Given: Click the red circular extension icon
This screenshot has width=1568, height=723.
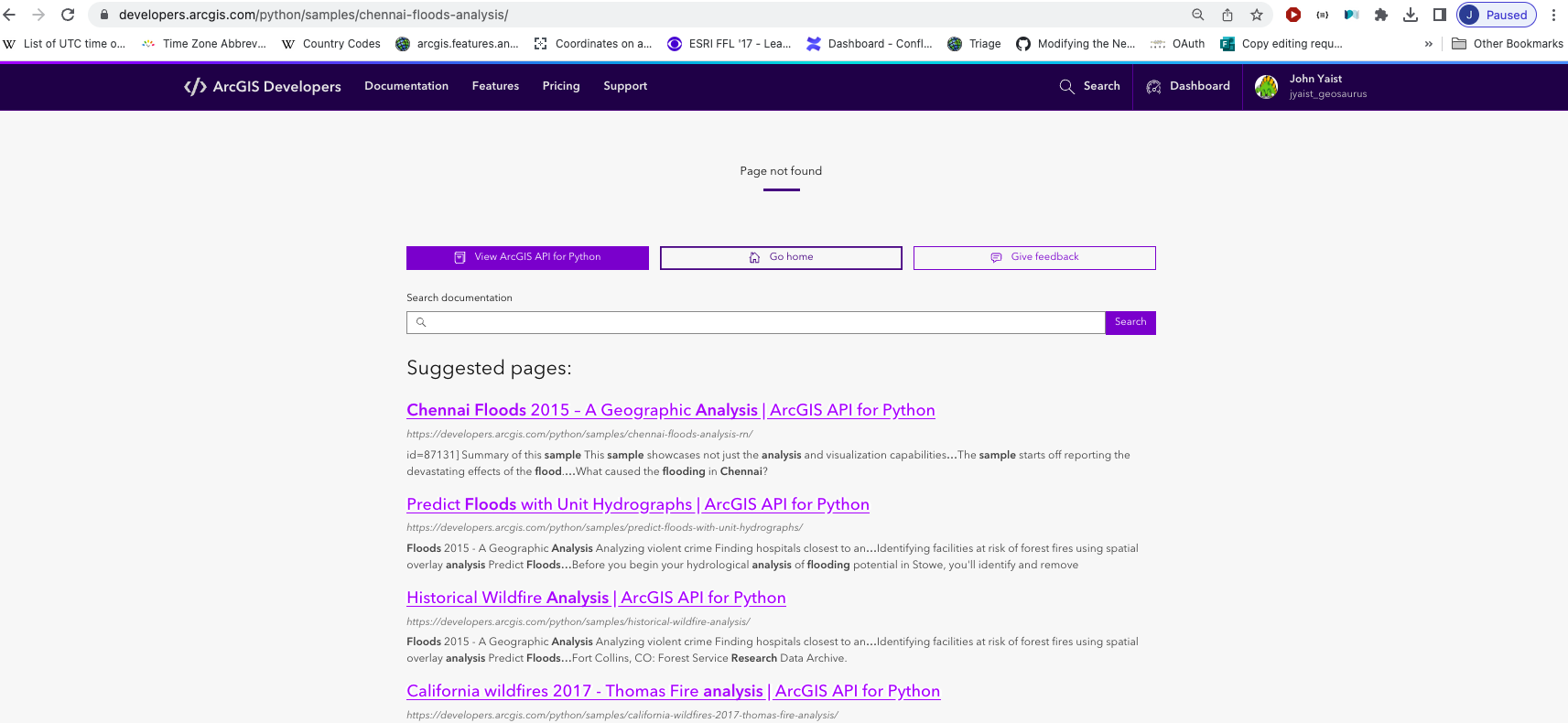Looking at the screenshot, I should coord(1293,15).
